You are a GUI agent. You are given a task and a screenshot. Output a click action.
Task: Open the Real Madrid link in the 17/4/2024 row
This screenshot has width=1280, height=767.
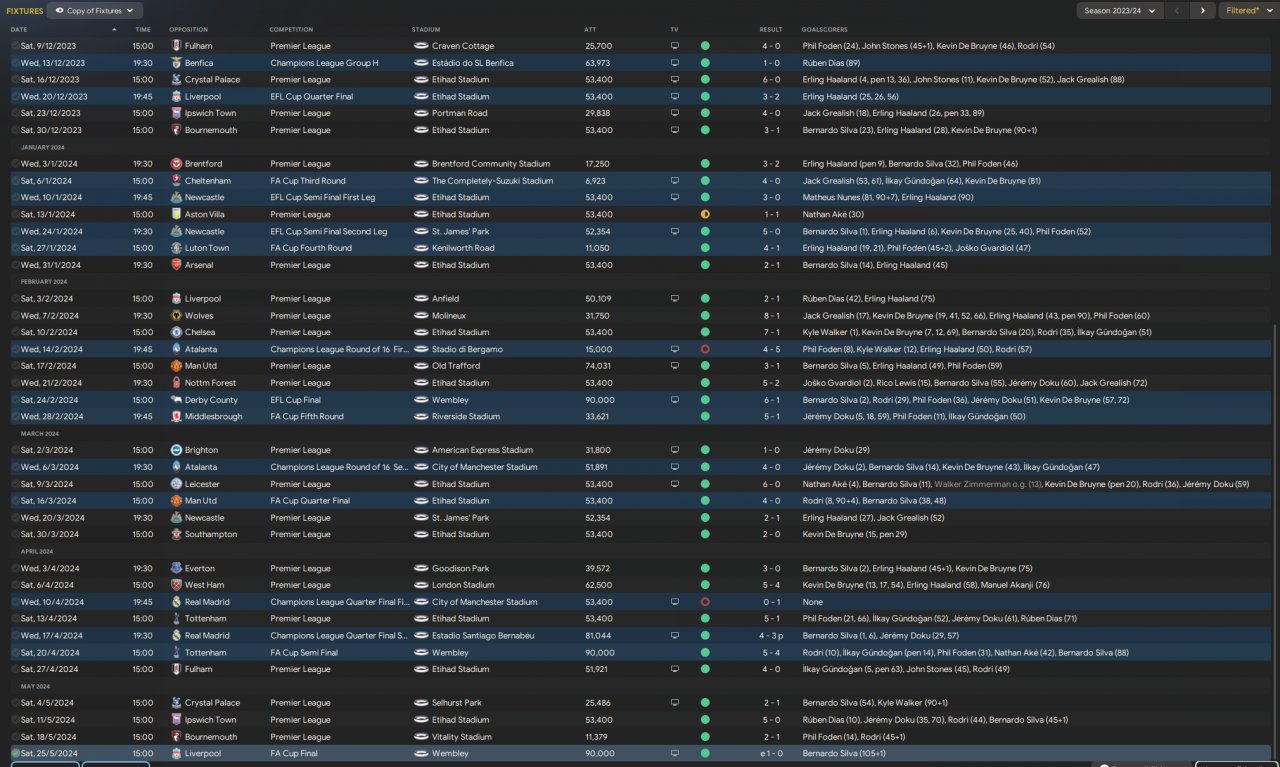coord(207,636)
